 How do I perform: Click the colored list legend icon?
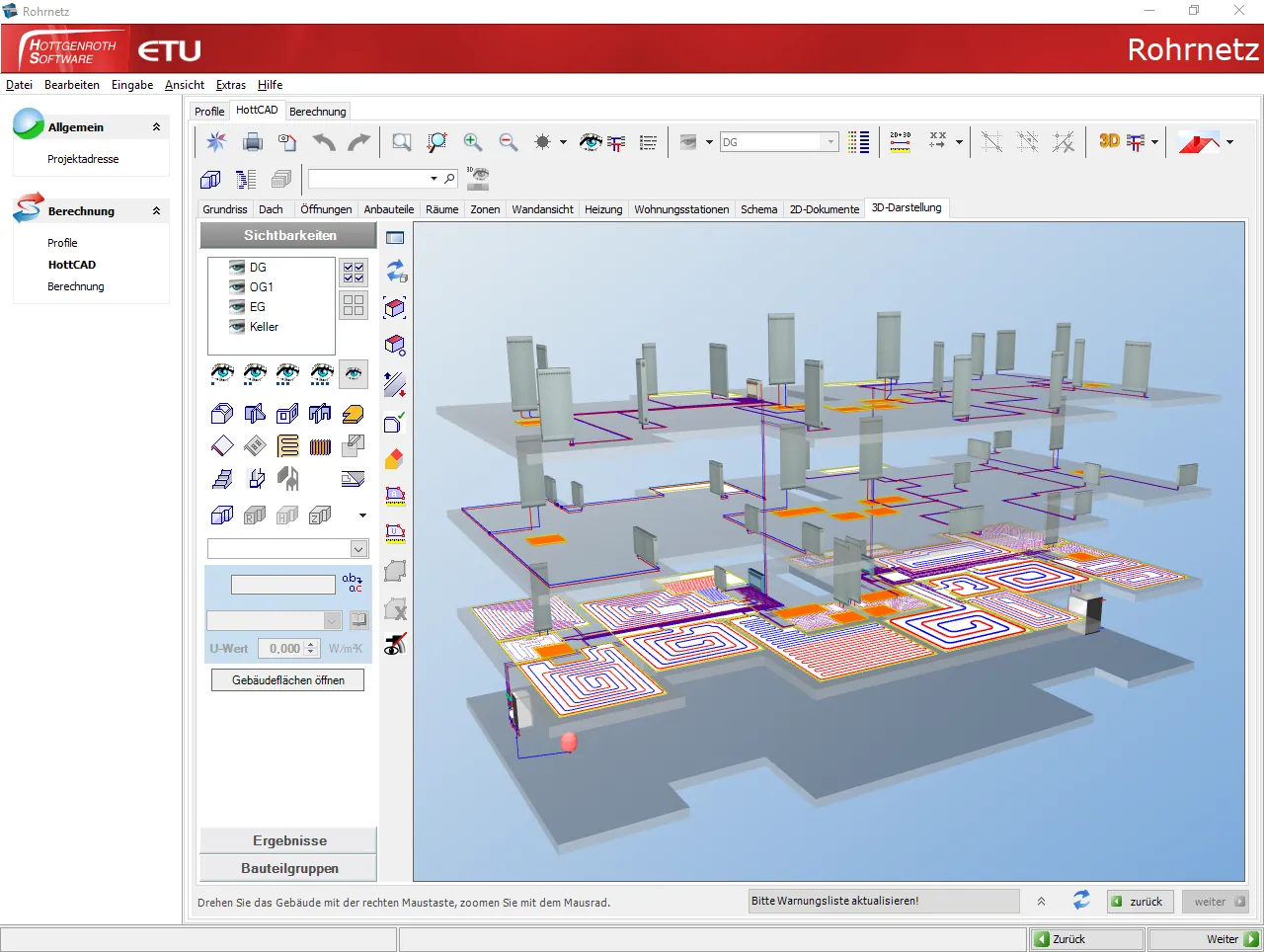point(859,142)
